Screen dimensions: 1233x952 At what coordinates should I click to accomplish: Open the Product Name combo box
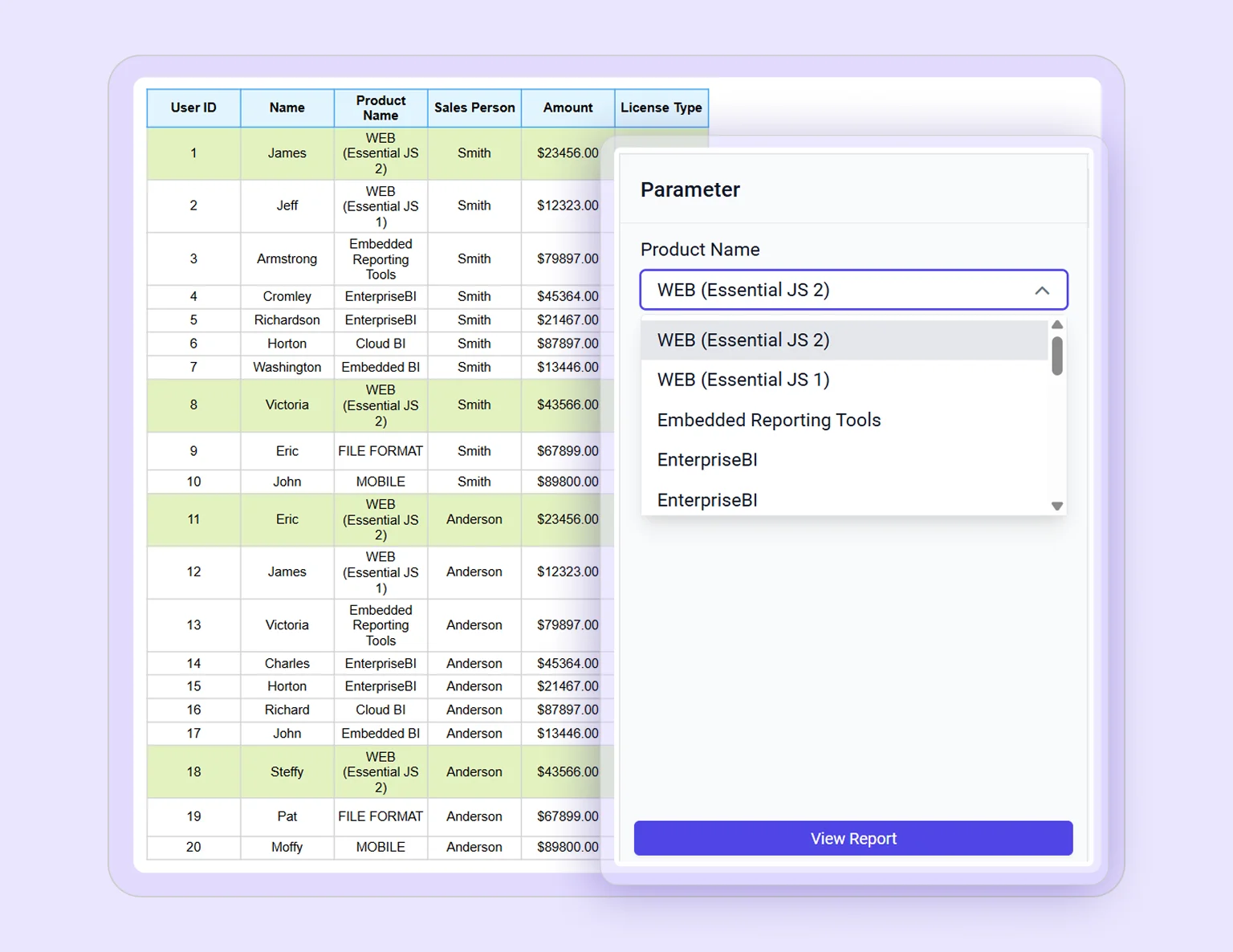coord(853,290)
